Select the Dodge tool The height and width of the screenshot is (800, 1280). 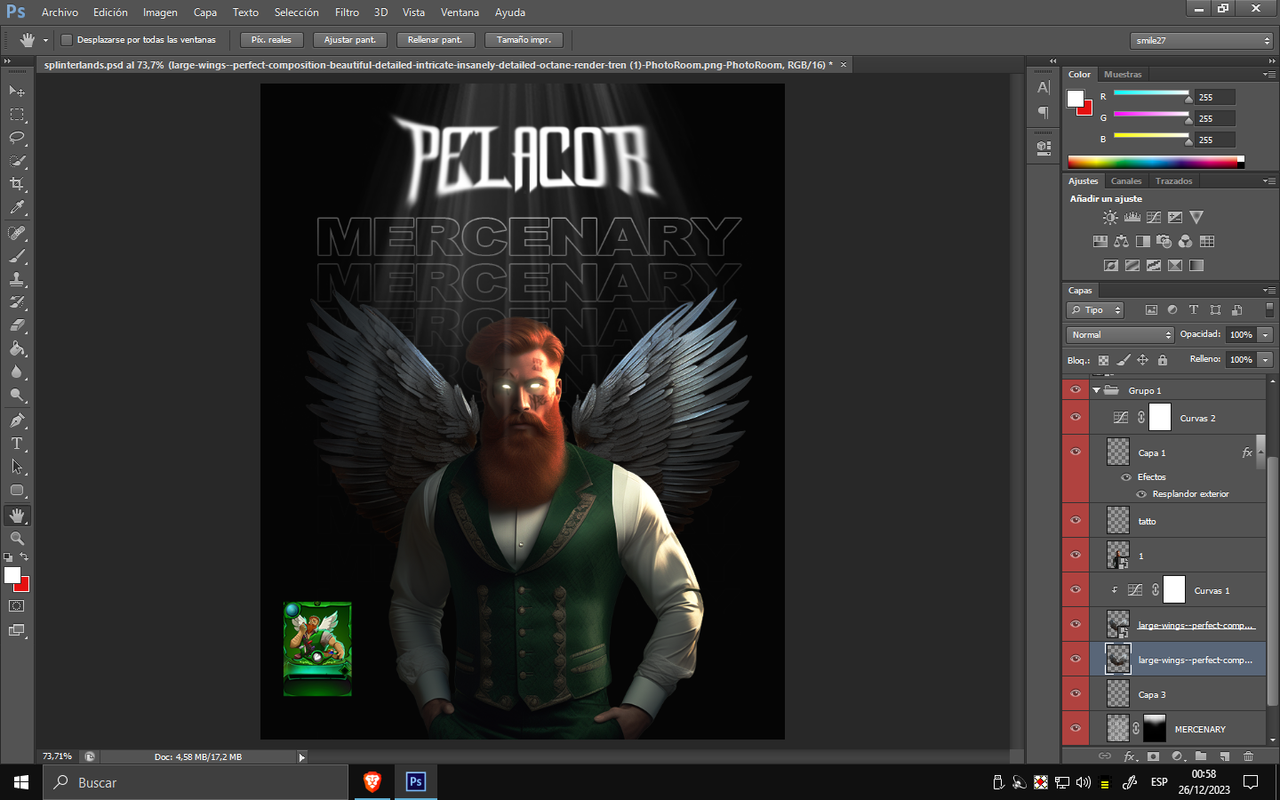[17, 396]
